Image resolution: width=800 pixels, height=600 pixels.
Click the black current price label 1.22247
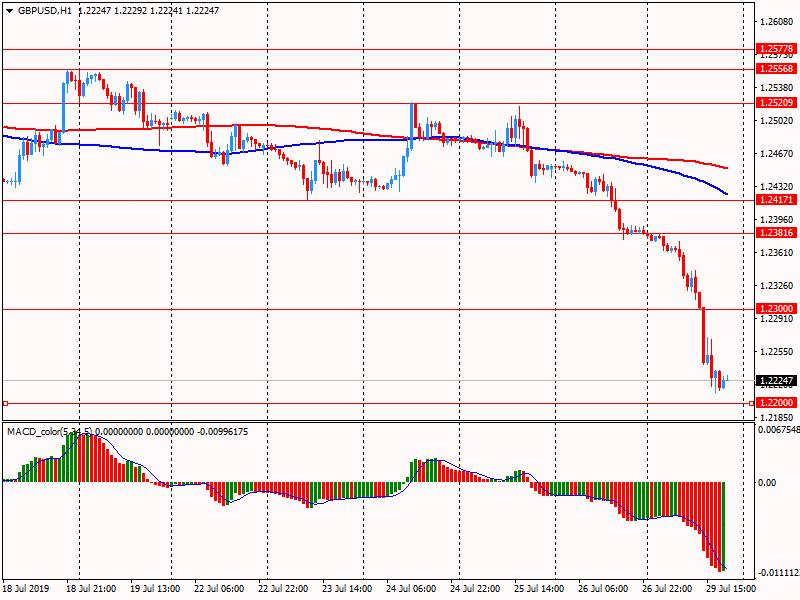776,381
